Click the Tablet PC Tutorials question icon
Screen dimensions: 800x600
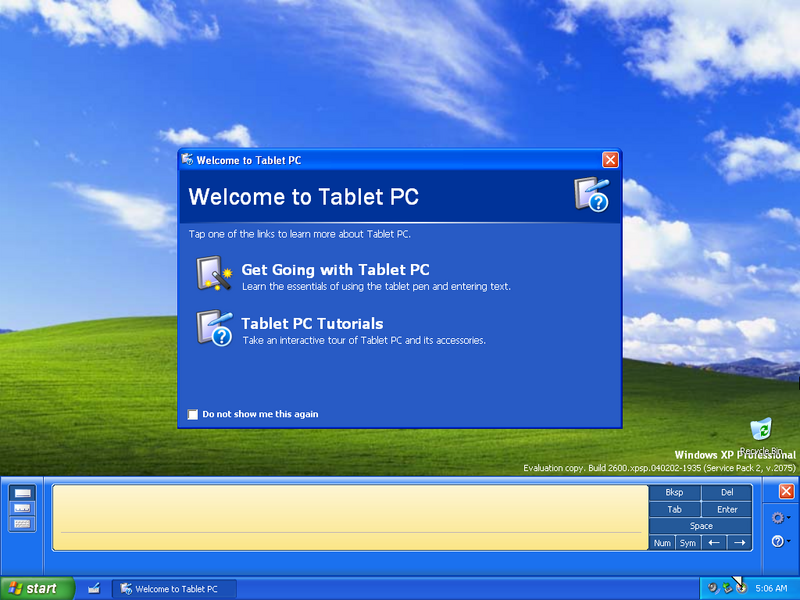coord(214,328)
